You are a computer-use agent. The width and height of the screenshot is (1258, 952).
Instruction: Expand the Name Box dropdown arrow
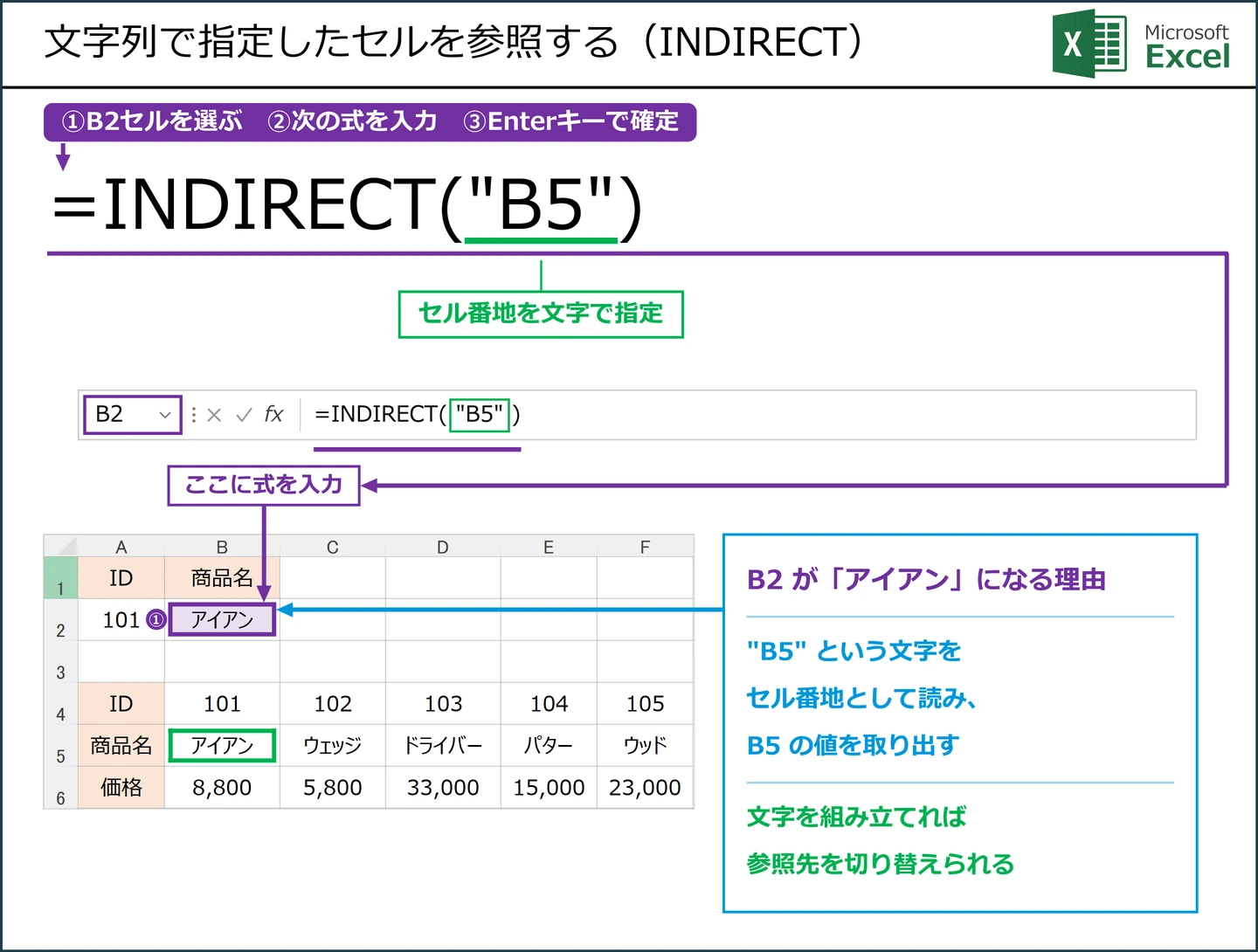[x=164, y=415]
